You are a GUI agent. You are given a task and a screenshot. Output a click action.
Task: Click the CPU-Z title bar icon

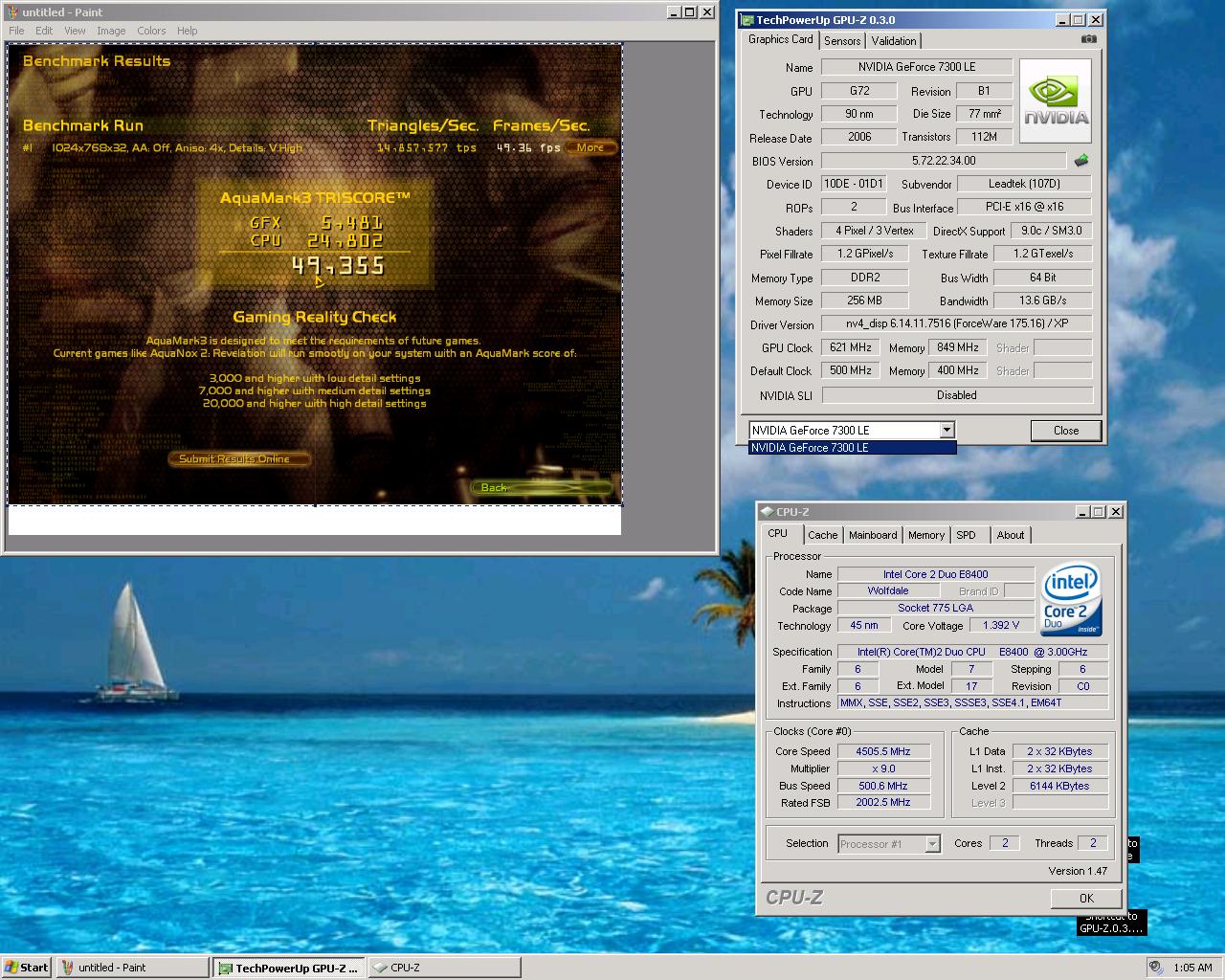767,512
